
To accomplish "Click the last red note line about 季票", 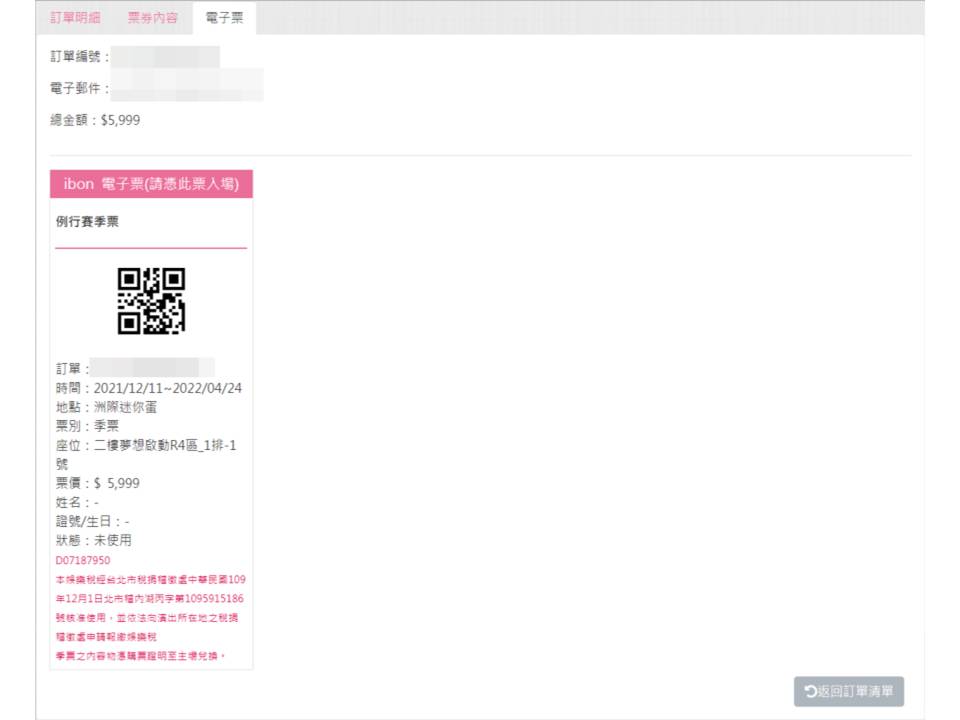I will [141, 656].
